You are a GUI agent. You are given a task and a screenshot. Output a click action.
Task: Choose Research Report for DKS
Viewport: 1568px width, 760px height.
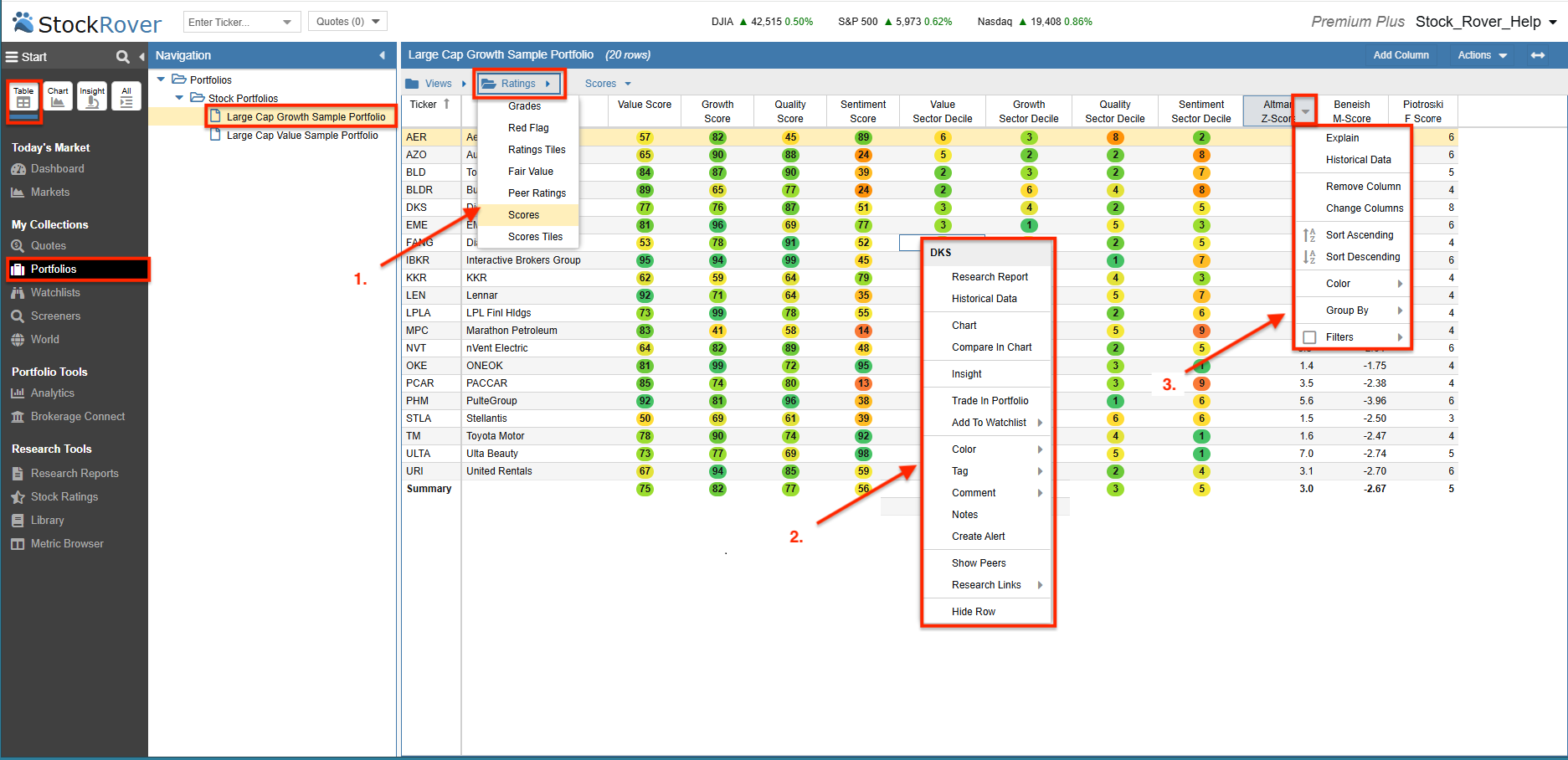[x=989, y=277]
